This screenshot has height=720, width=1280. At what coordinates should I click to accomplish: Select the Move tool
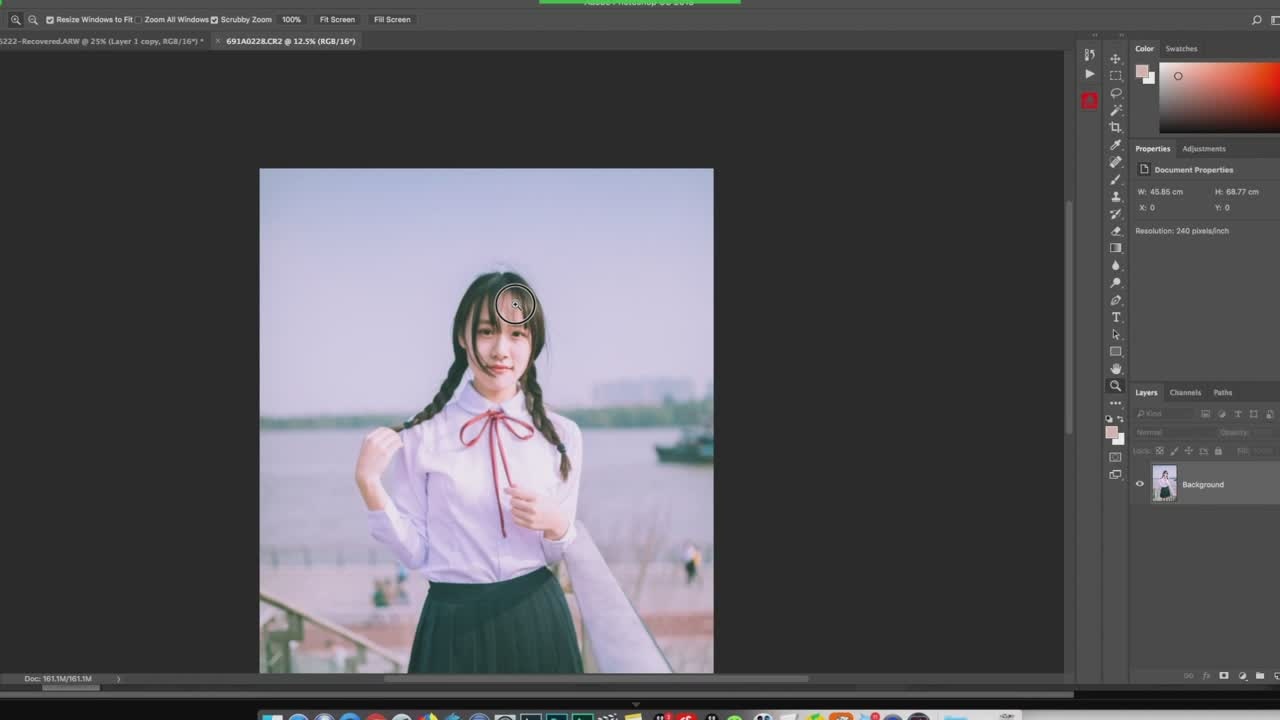[x=1116, y=59]
